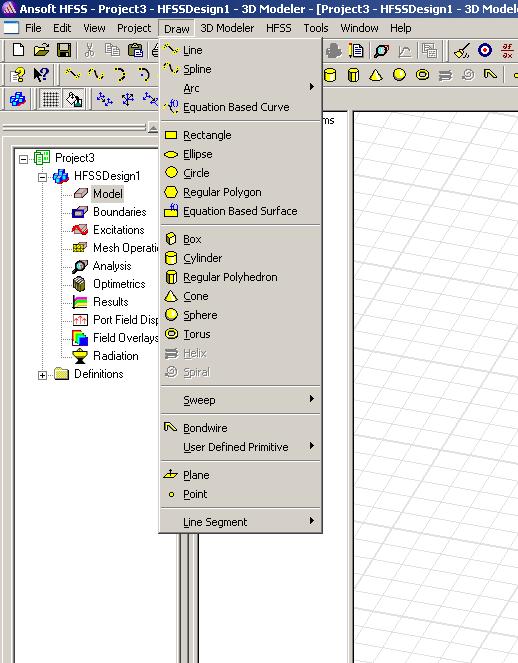Click the derivative df/dx toolbar icon
518x663 pixels.
[507, 51]
